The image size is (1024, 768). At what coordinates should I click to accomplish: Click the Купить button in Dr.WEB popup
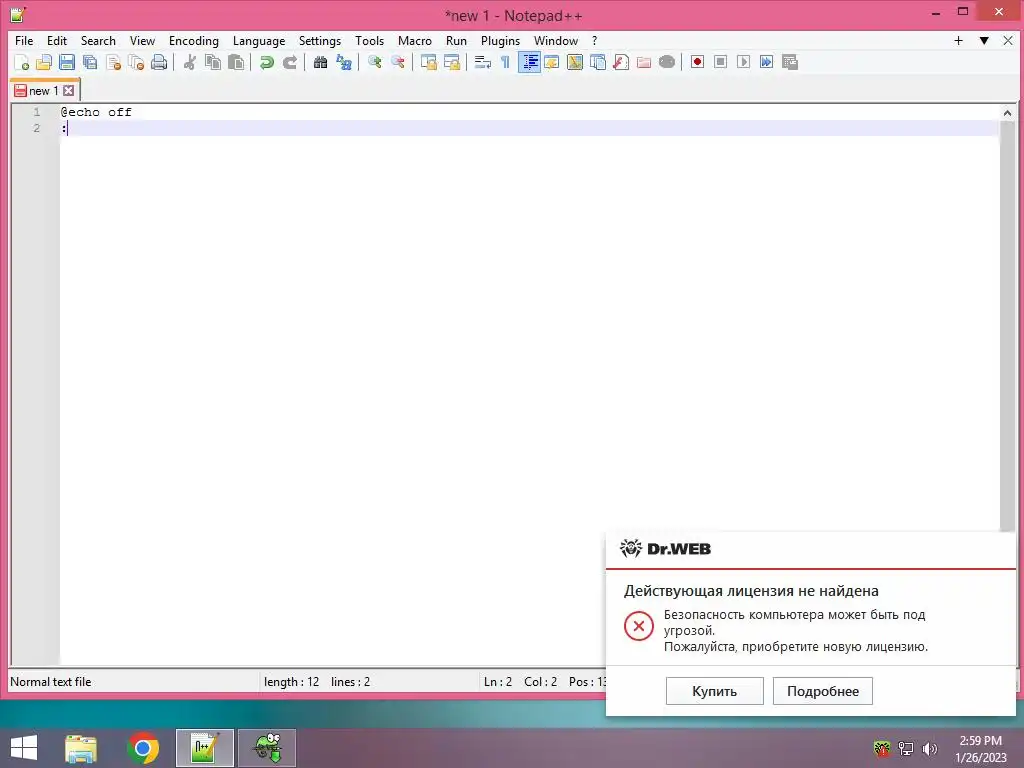click(714, 691)
